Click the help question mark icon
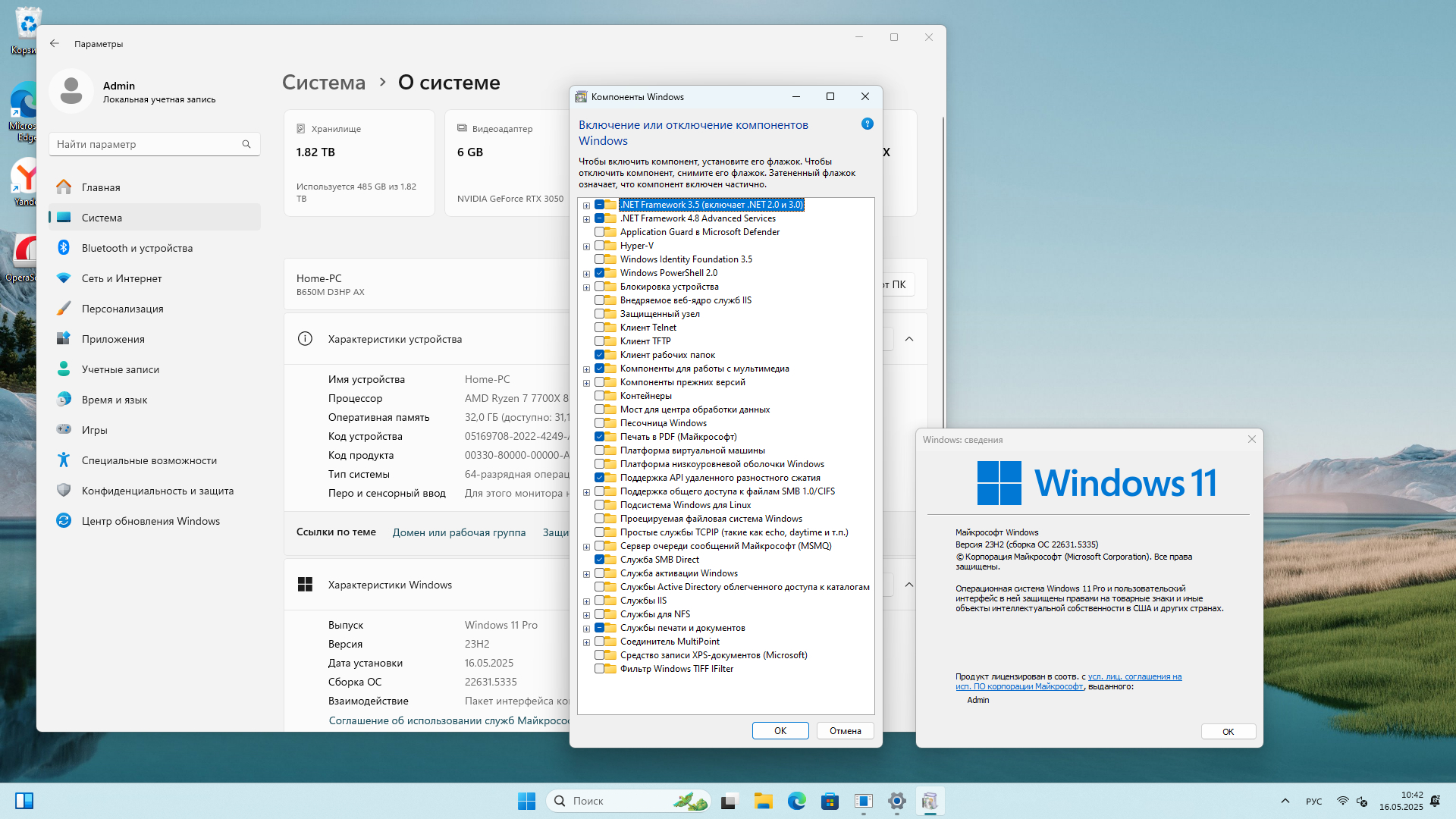Screen dimensions: 1456x819 [x=868, y=124]
